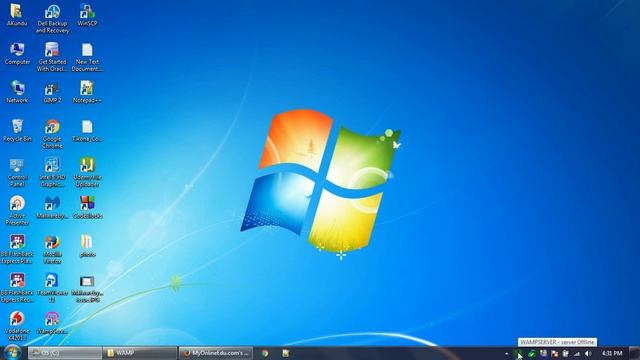Open the Intel HD Graphics shortcut

[52, 173]
